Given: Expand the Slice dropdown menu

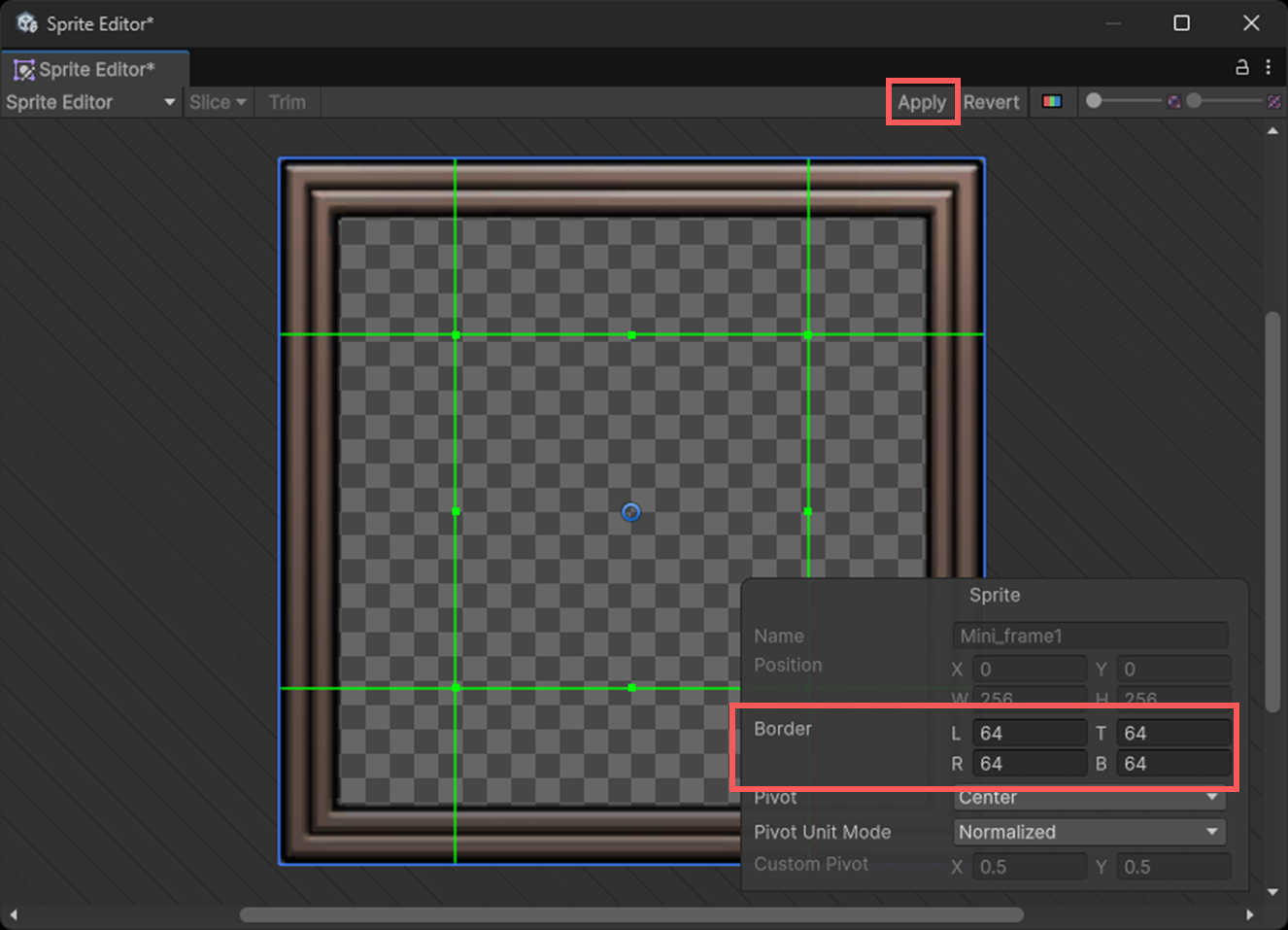Looking at the screenshot, I should [x=218, y=102].
